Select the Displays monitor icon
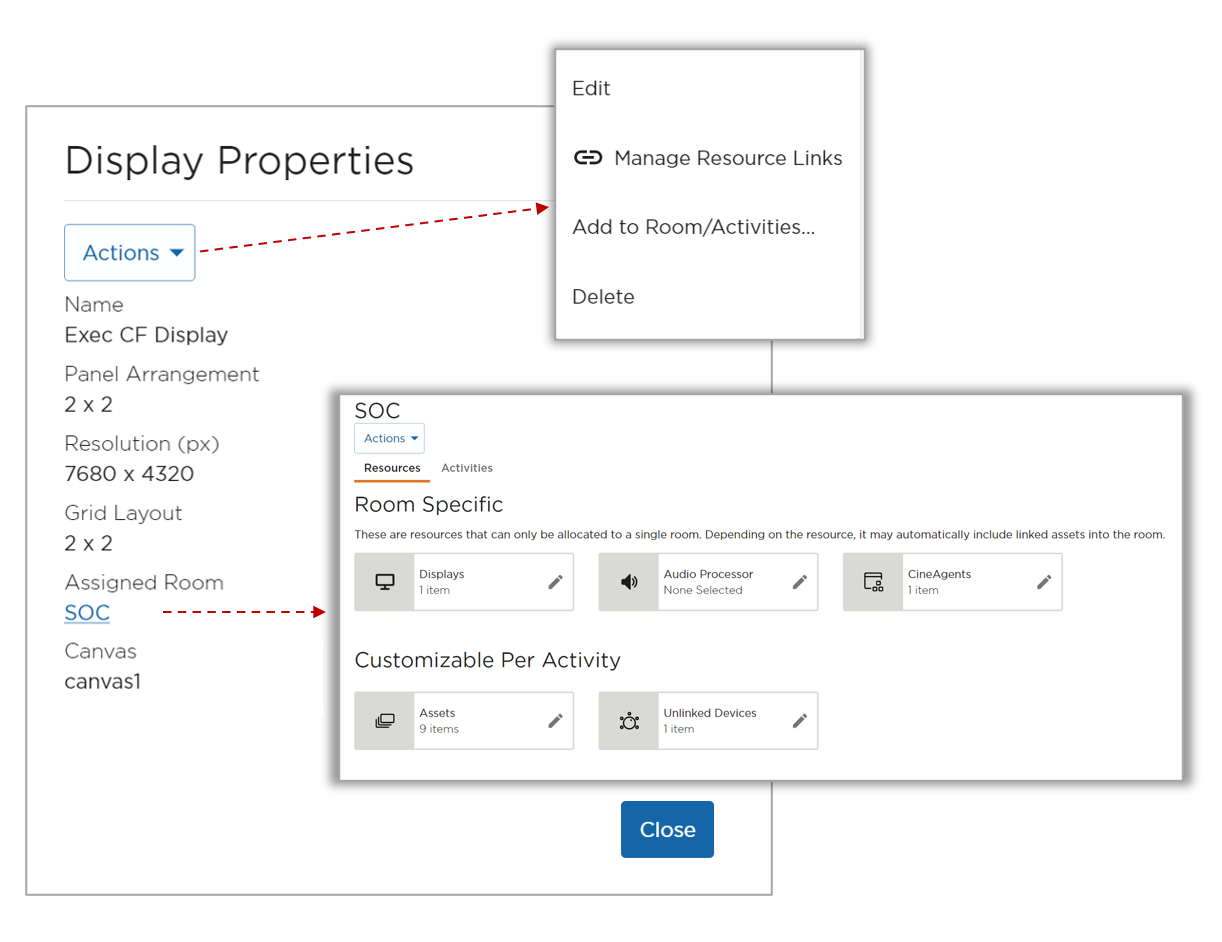Screen dimensions: 1222x942 [383, 581]
